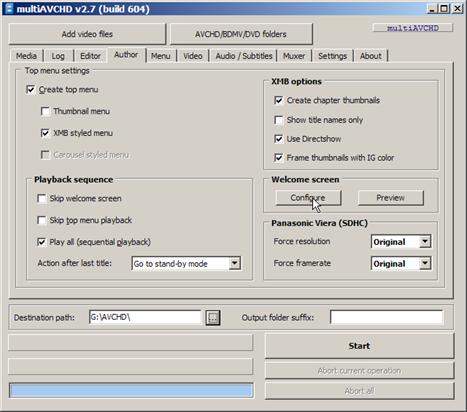Click the Start button
Image resolution: width=467 pixels, height=412 pixels.
[359, 346]
